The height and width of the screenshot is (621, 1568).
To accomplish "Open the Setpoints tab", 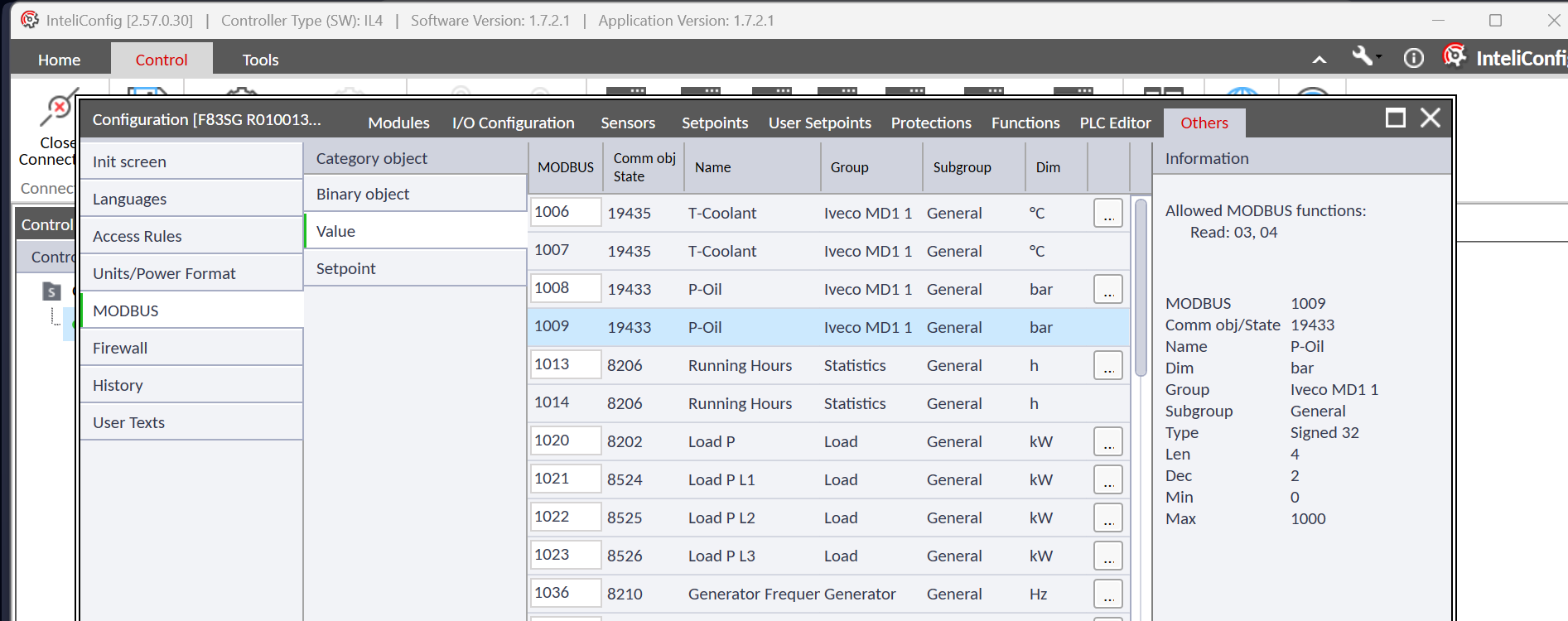I will [x=715, y=123].
